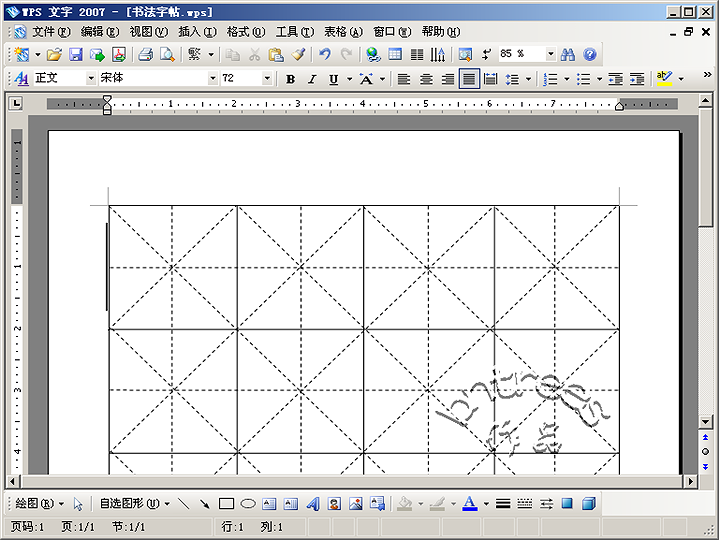Viewport: 719px width, 540px height.
Task: Click the Columns layout icon
Action: pos(417,55)
